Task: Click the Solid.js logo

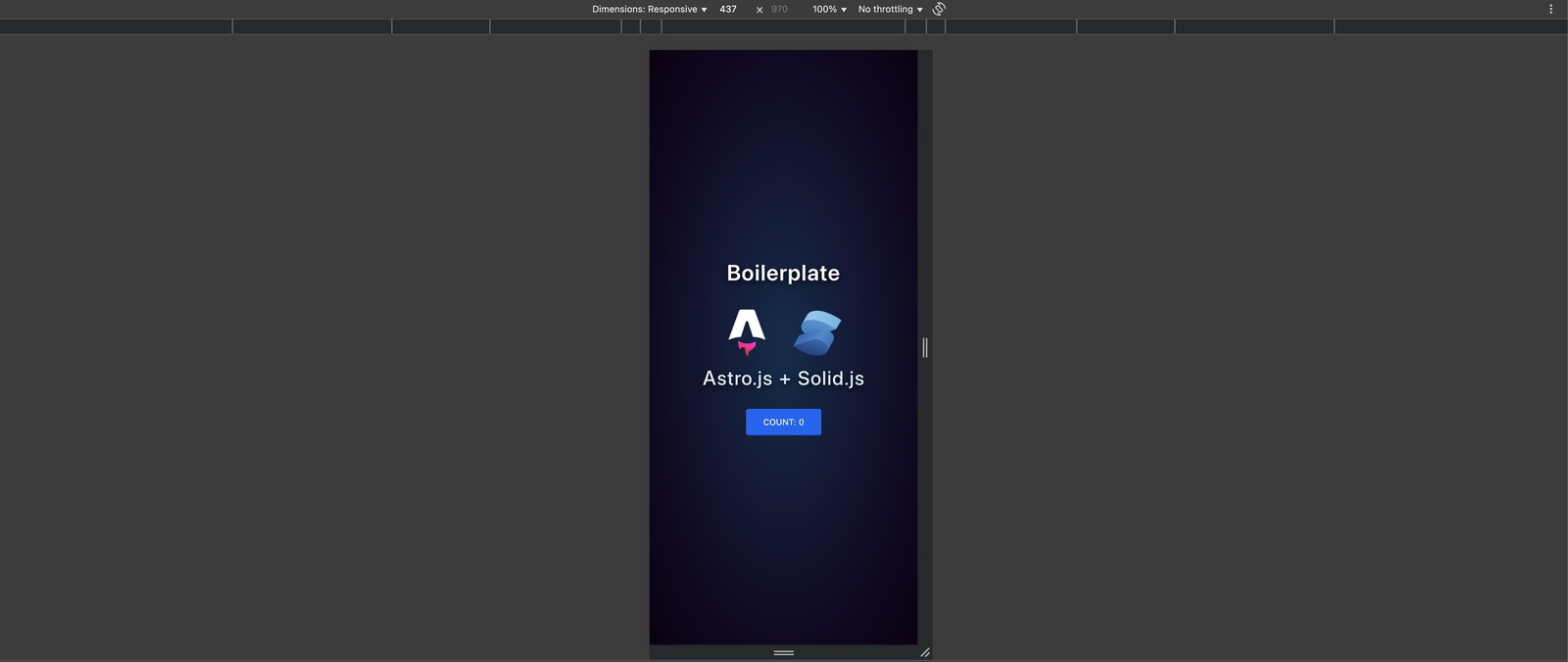Action: 817,333
